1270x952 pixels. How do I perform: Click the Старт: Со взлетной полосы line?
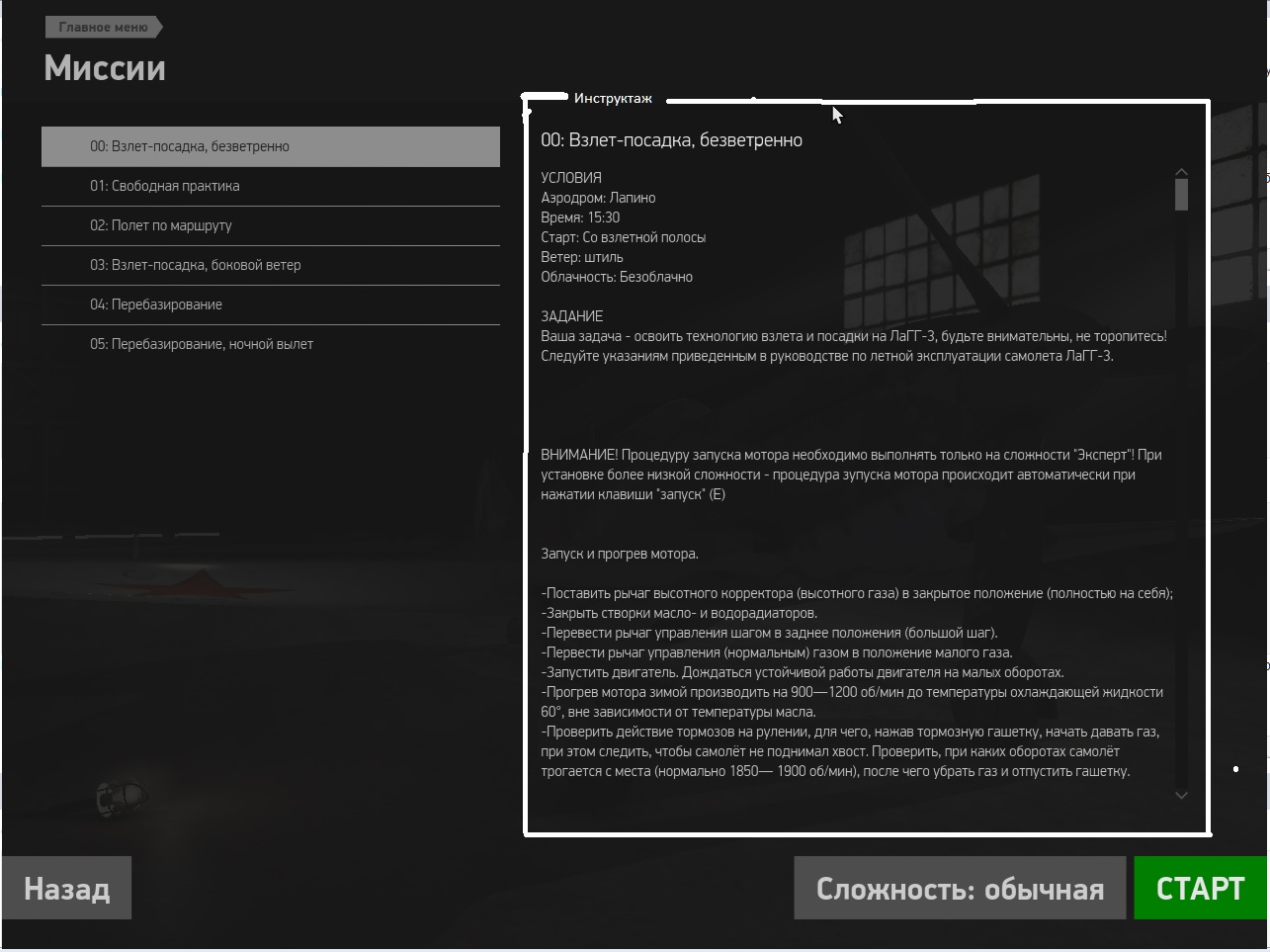click(623, 237)
